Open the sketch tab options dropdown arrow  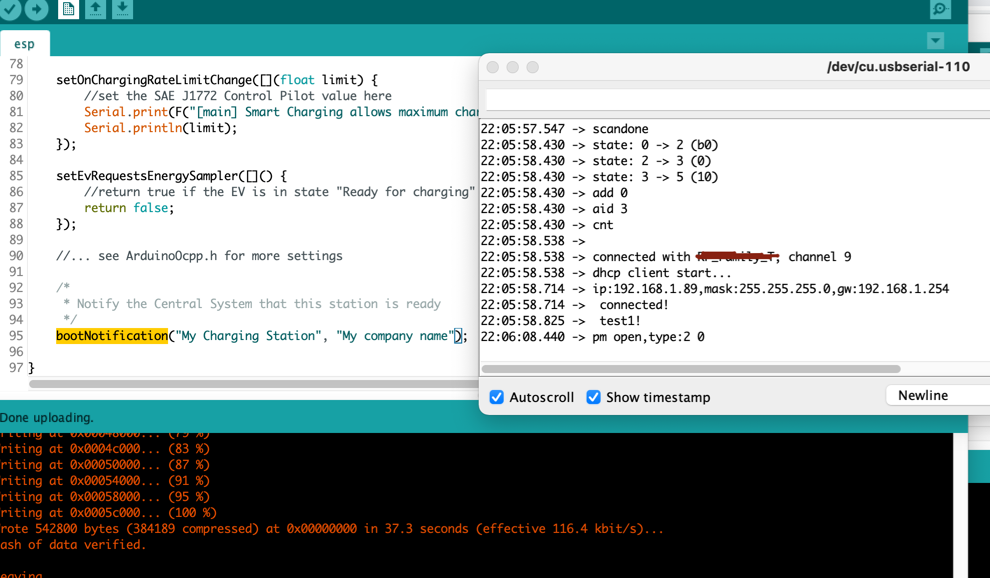tap(935, 41)
